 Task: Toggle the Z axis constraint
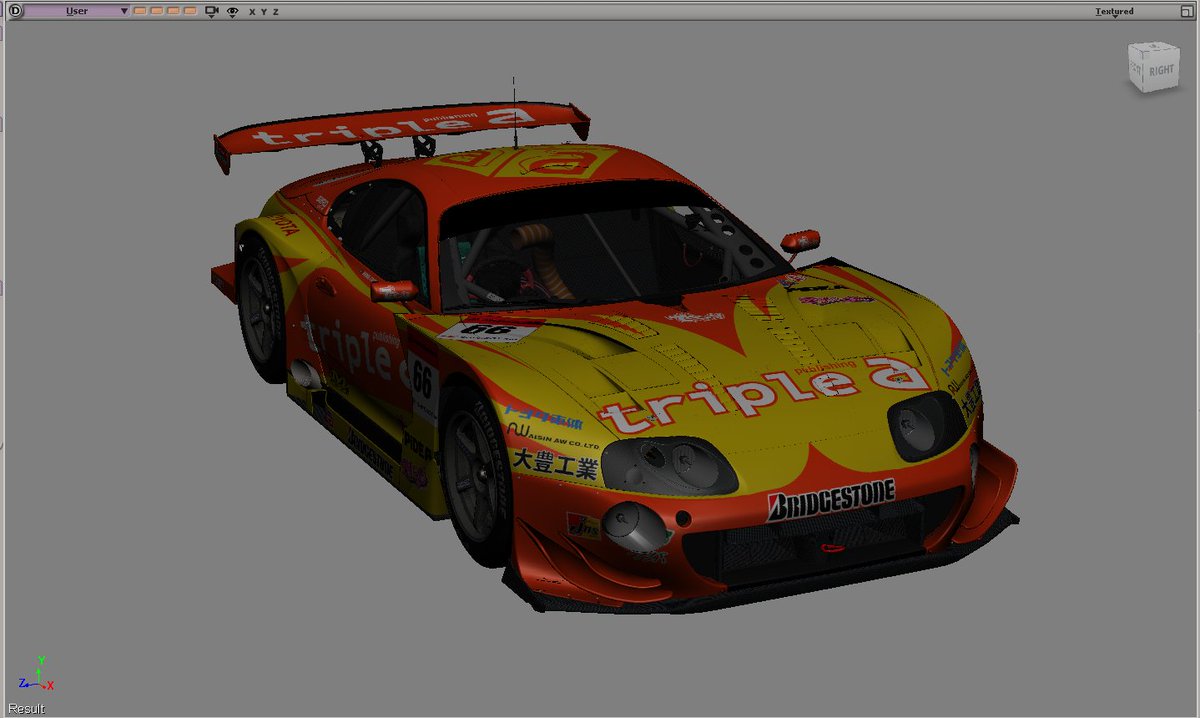pos(278,11)
